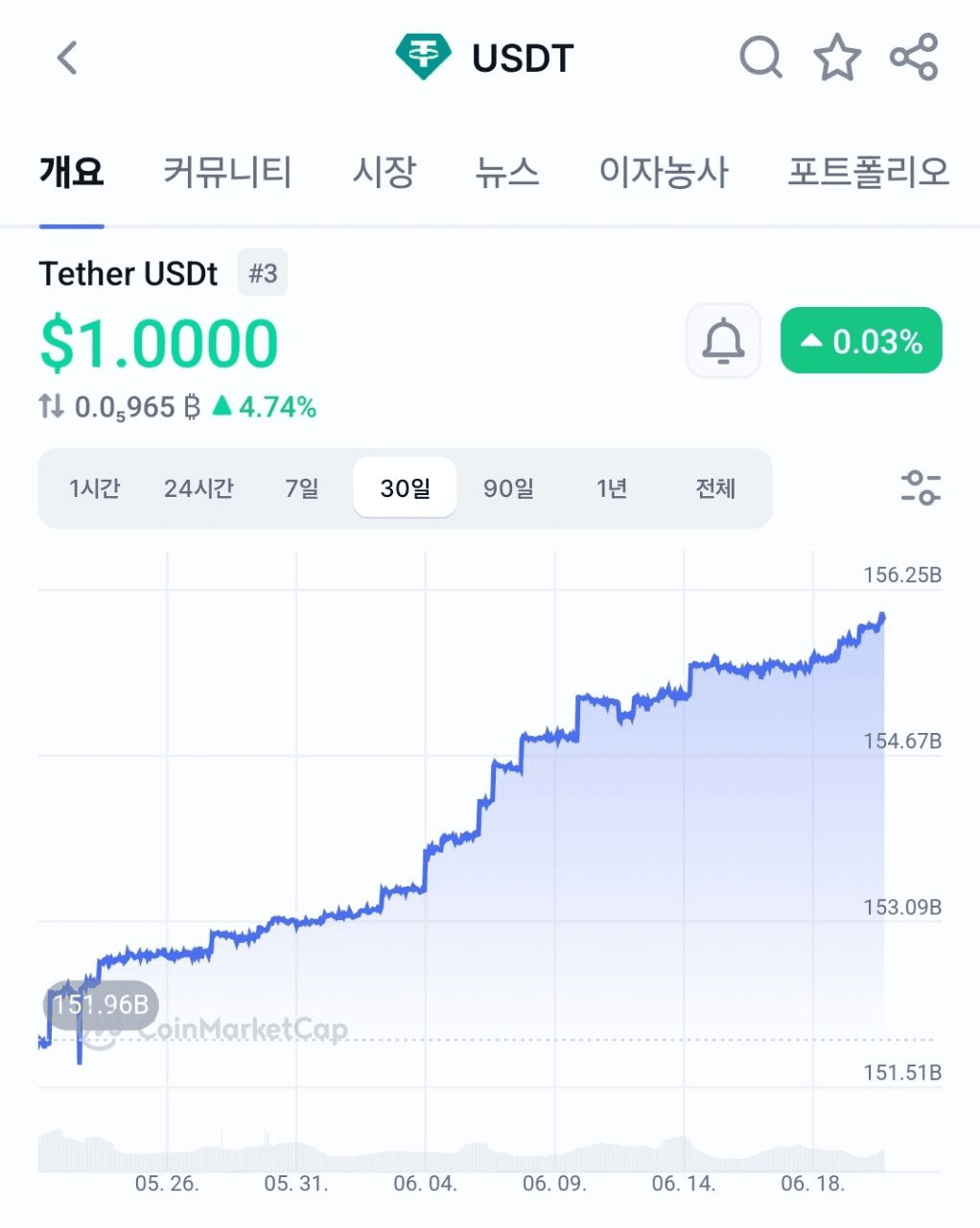Switch to the 시장 tab
The width and height of the screenshot is (980, 1228).
[x=384, y=173]
